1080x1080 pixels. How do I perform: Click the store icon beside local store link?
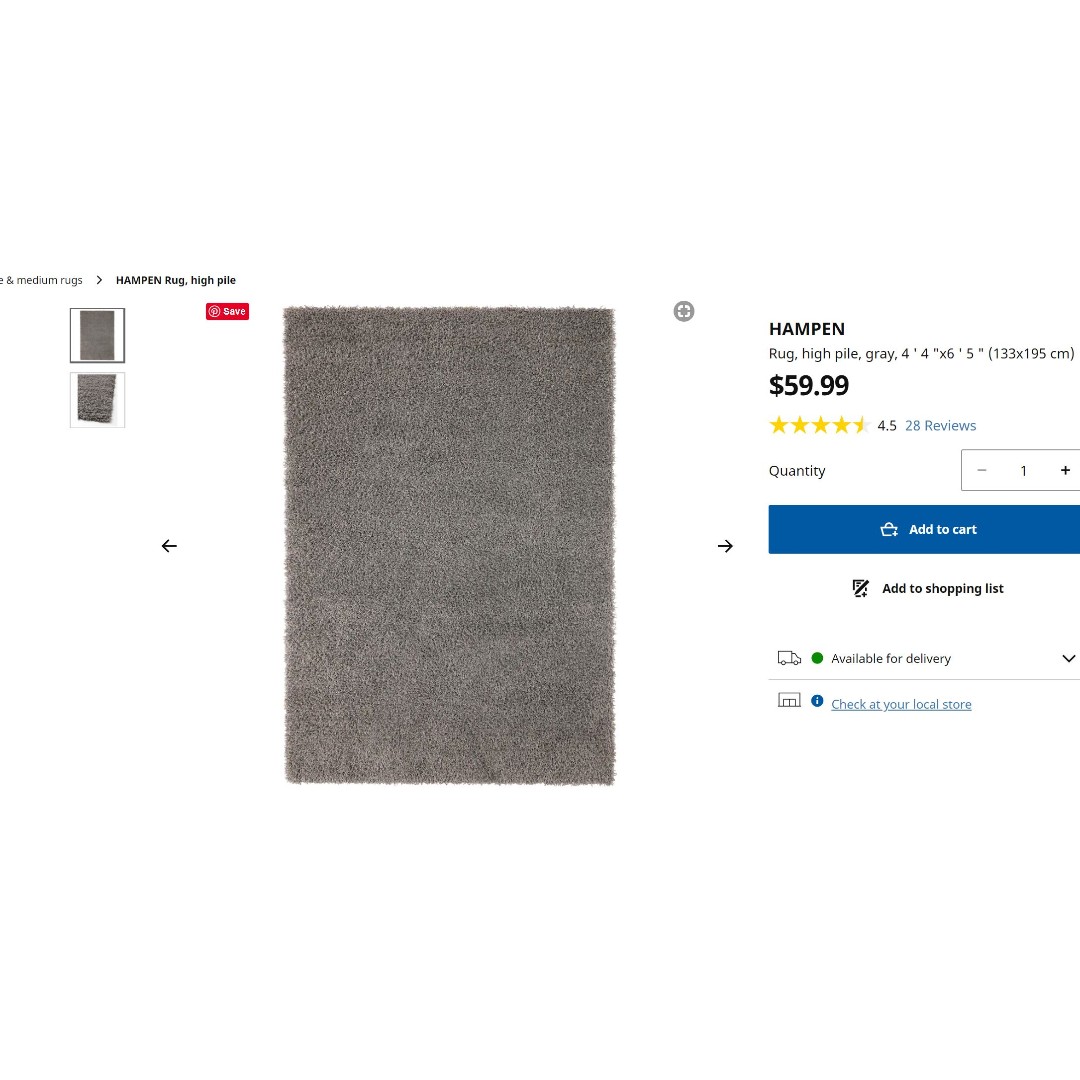[789, 701]
